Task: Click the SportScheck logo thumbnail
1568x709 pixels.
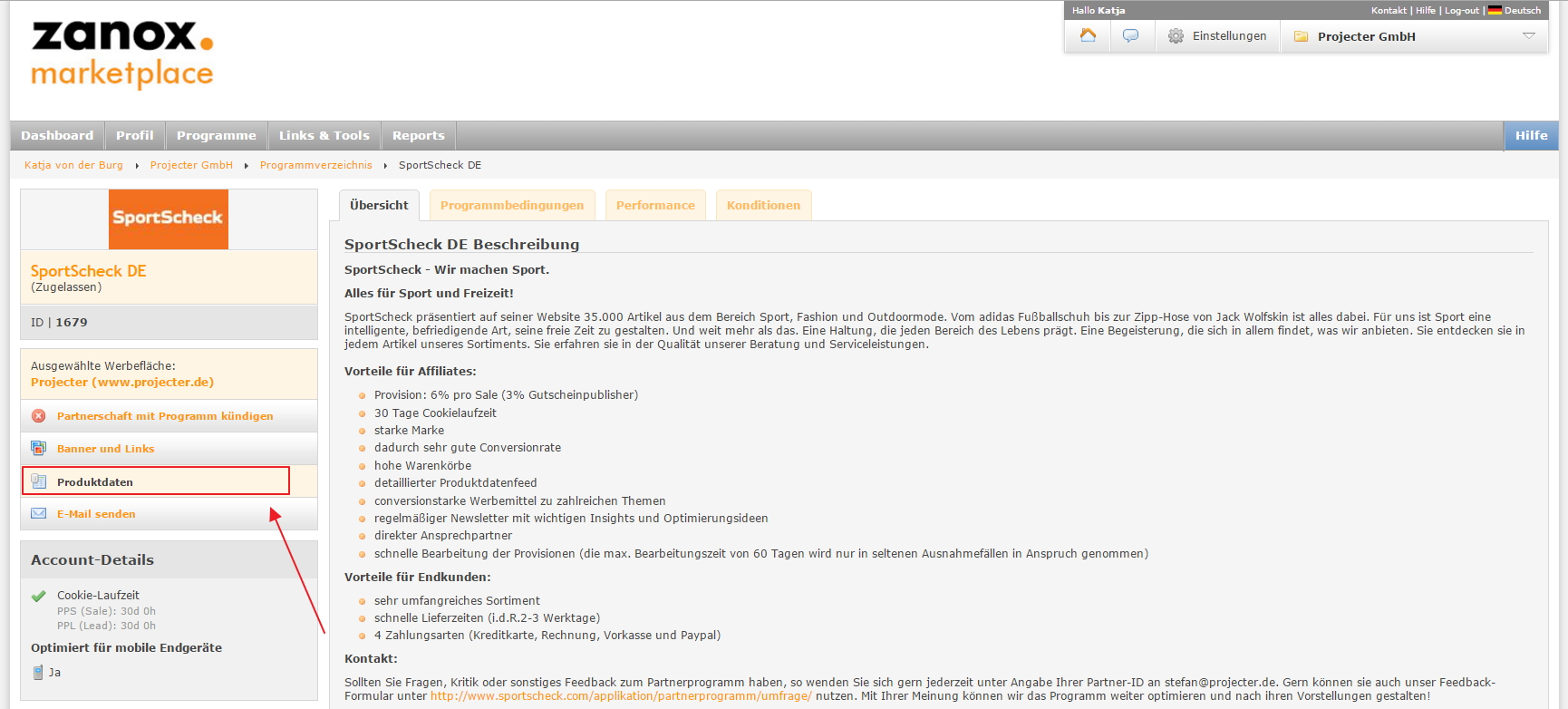Action: (x=169, y=219)
